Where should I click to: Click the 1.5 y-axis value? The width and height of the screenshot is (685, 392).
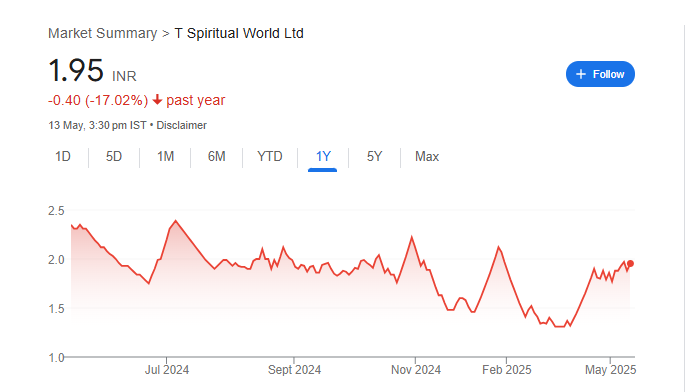56,309
